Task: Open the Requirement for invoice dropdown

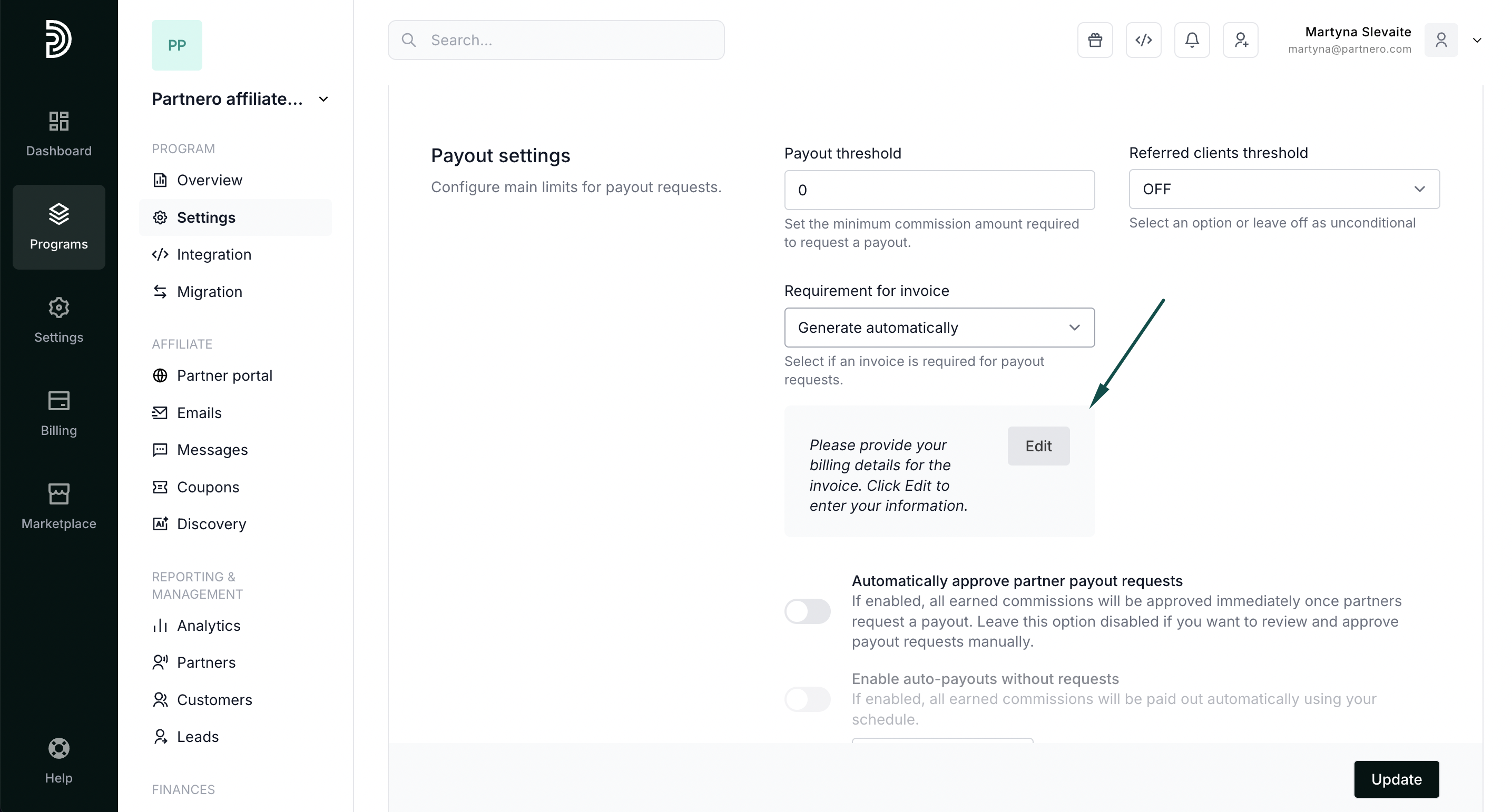Action: pos(938,328)
